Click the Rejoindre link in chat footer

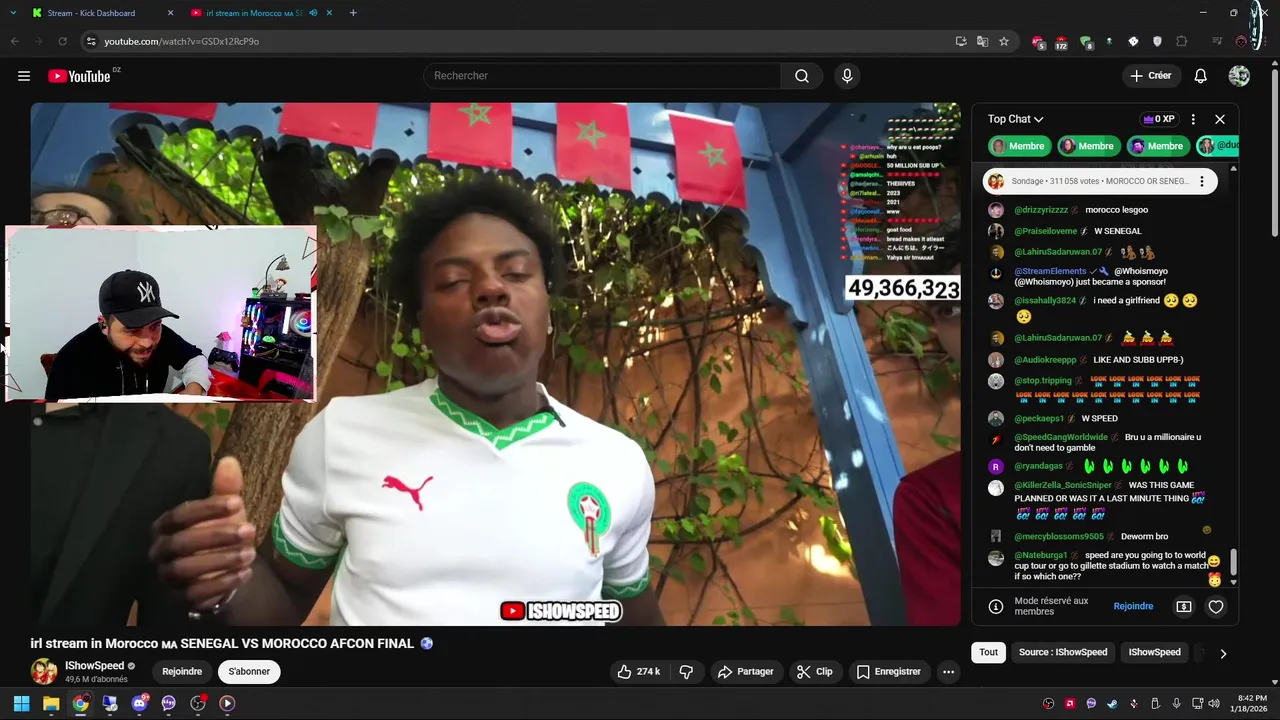pos(1133,606)
